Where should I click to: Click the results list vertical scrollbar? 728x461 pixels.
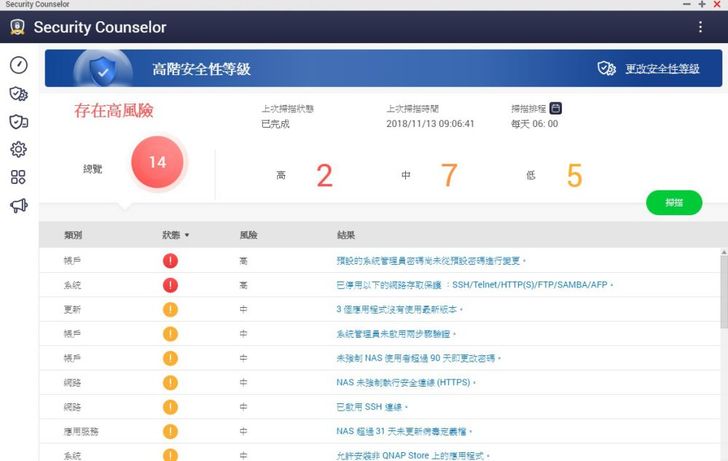[x=724, y=290]
